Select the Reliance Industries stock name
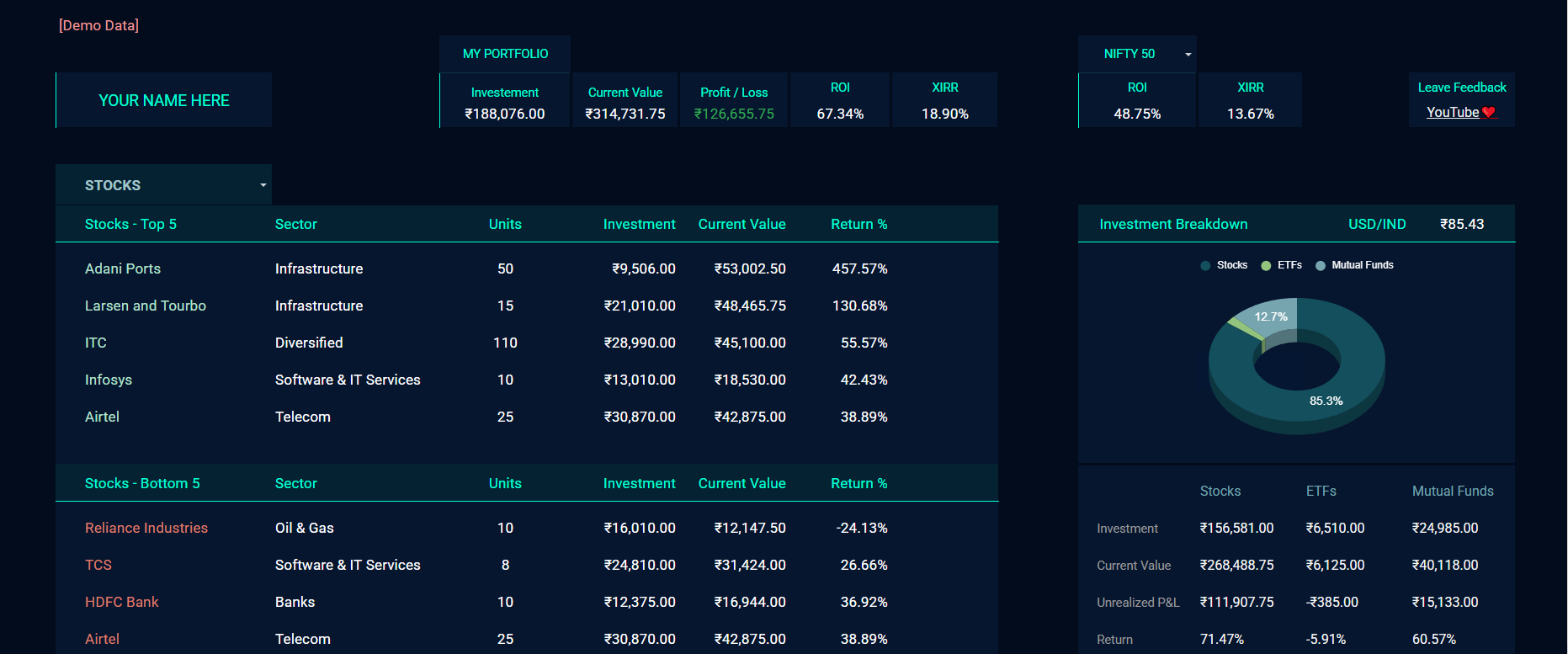Image resolution: width=1568 pixels, height=654 pixels. 146,528
